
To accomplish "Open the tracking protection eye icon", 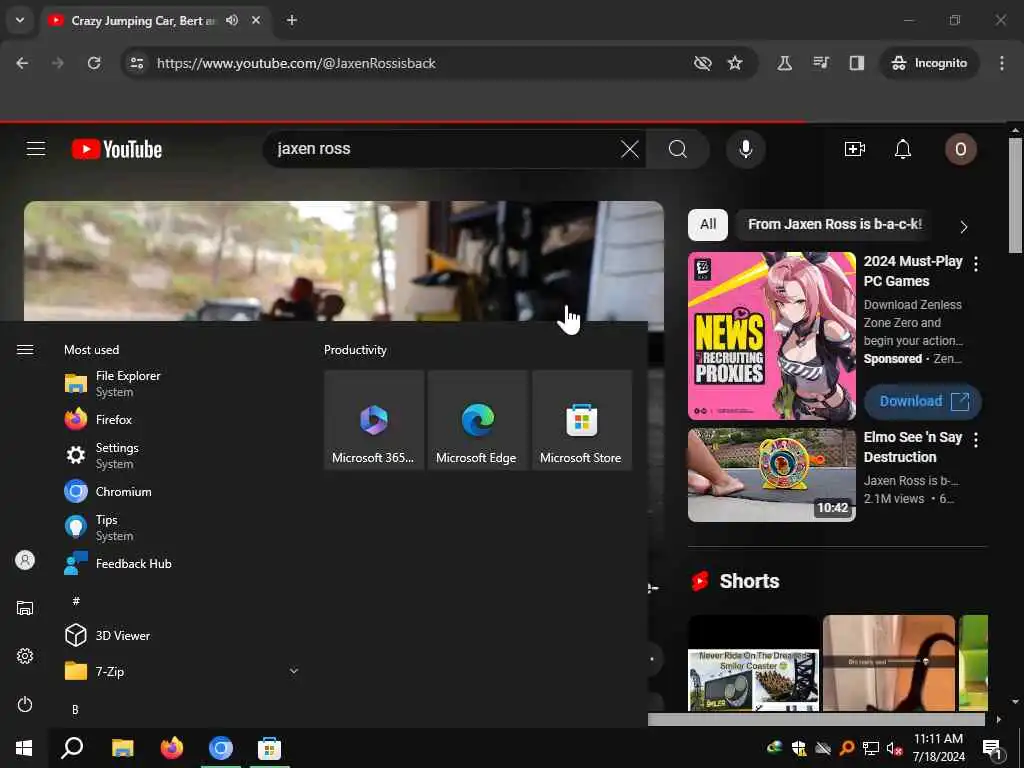I will (703, 63).
